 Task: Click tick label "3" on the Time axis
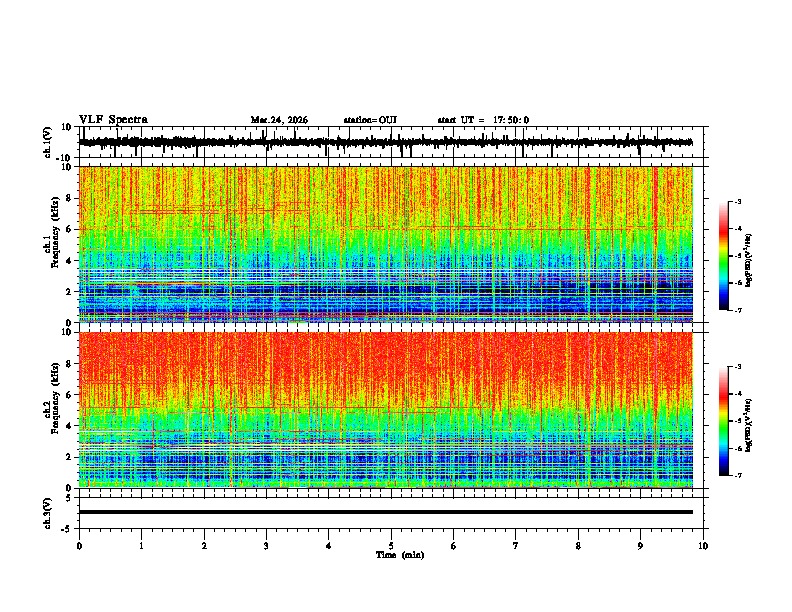[266, 546]
